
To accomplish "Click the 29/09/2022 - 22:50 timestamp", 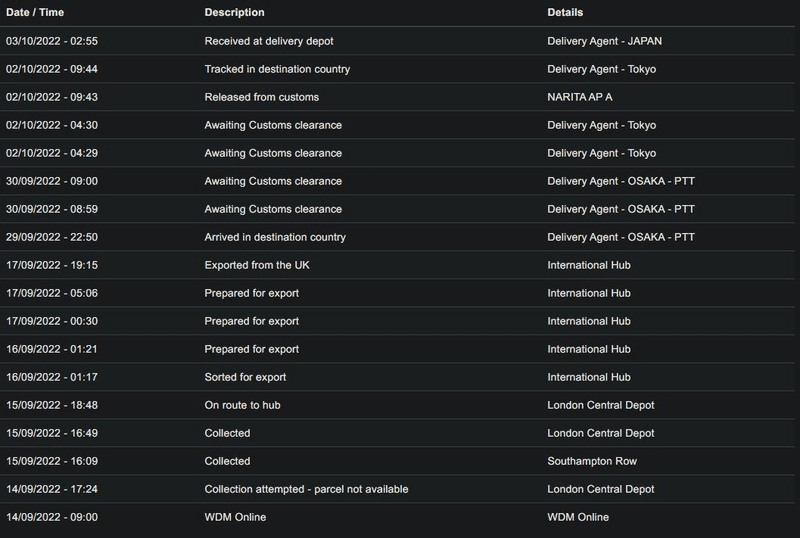I will coord(52,237).
